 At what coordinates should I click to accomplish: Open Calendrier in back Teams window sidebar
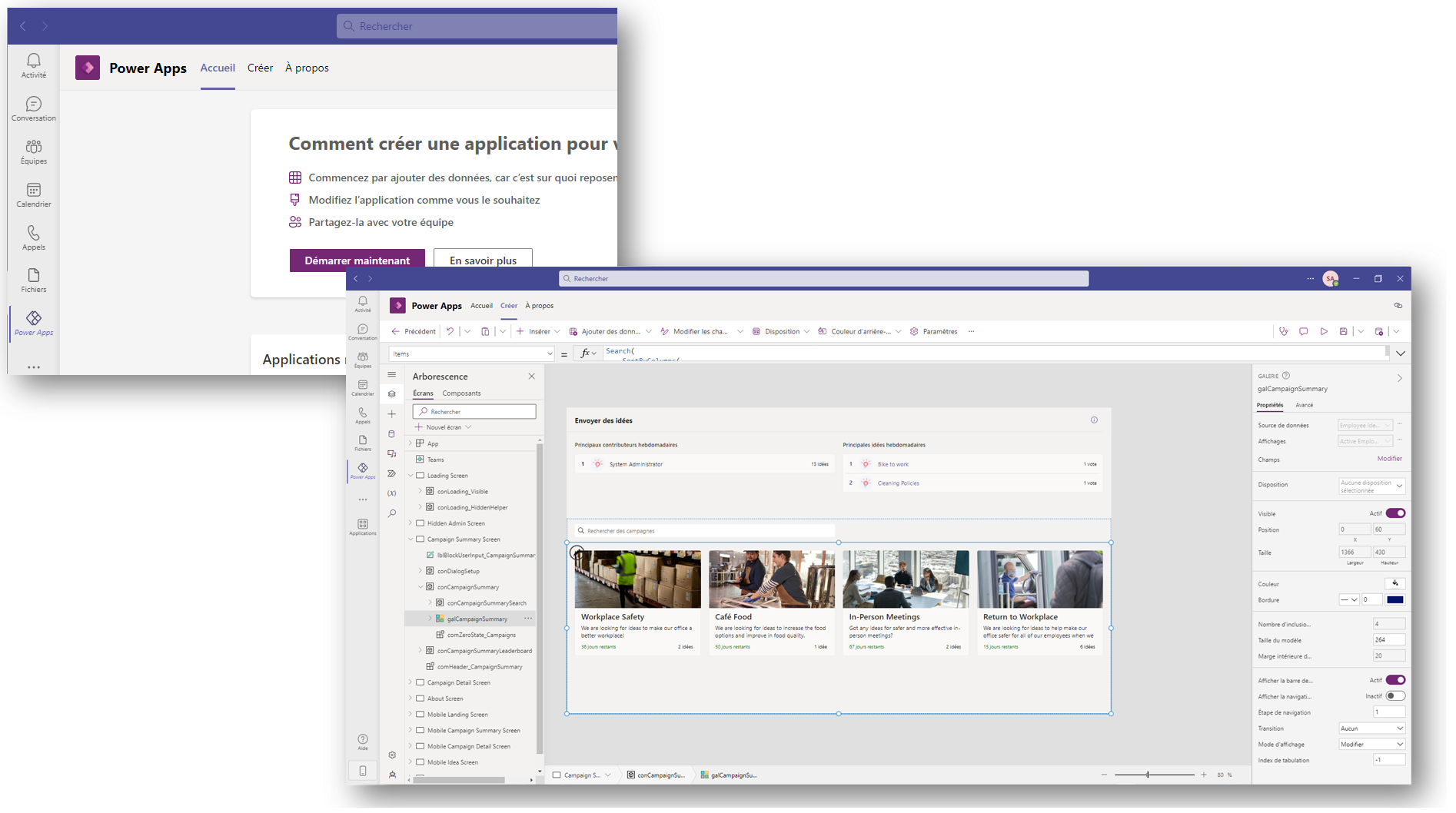pyautogui.click(x=34, y=195)
